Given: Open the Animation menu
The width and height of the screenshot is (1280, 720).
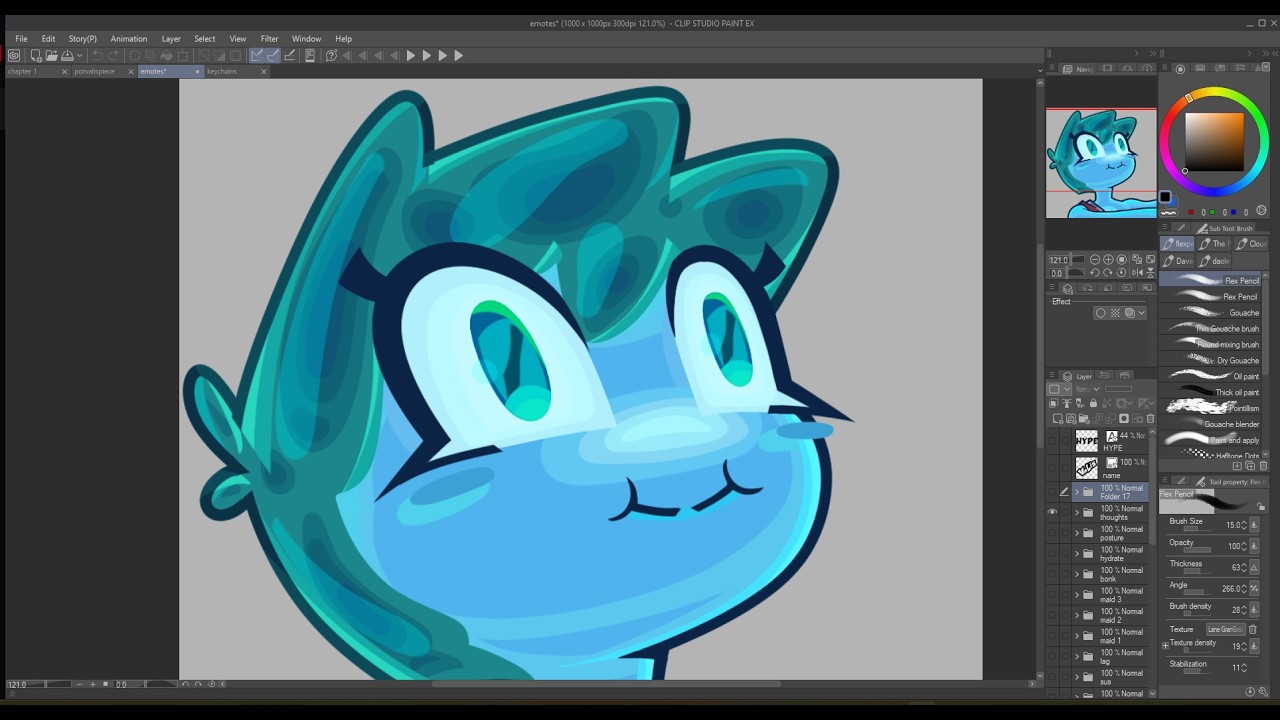Looking at the screenshot, I should click(x=129, y=39).
